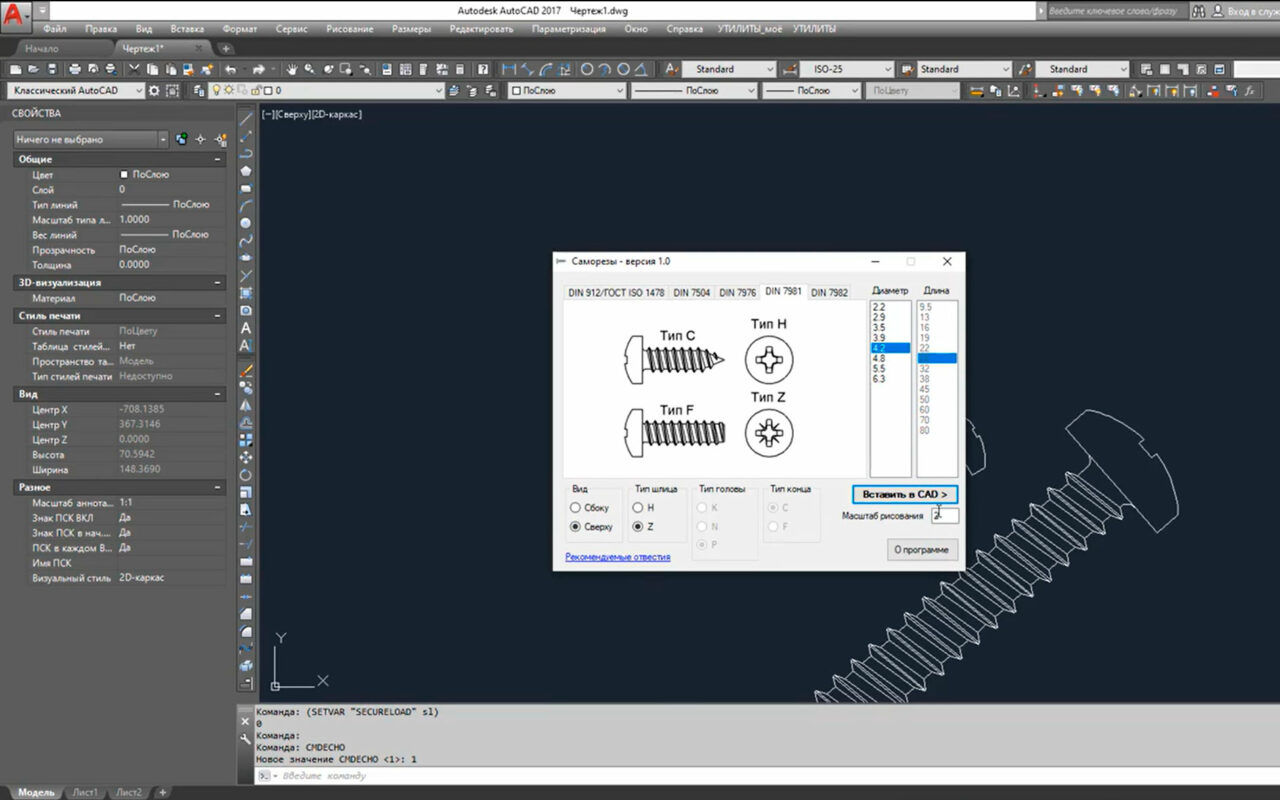This screenshot has height=800, width=1280.
Task: Select the Rotate tool
Action: (x=246, y=475)
